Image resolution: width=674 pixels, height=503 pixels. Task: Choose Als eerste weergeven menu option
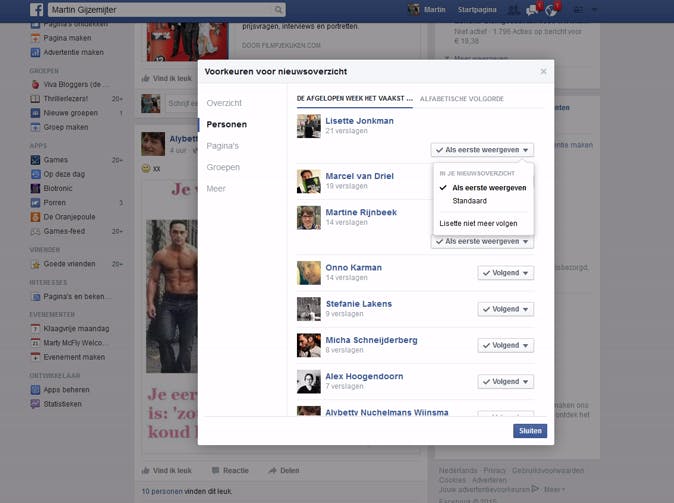point(489,188)
